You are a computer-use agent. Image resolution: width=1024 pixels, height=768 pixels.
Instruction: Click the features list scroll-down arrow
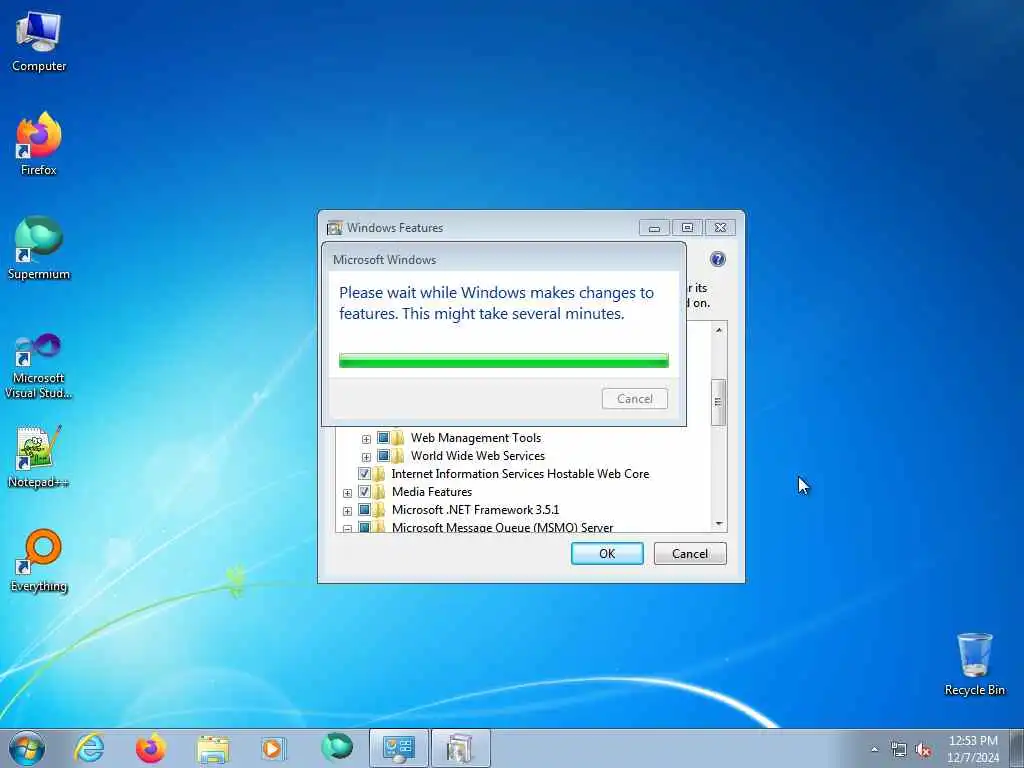(718, 524)
